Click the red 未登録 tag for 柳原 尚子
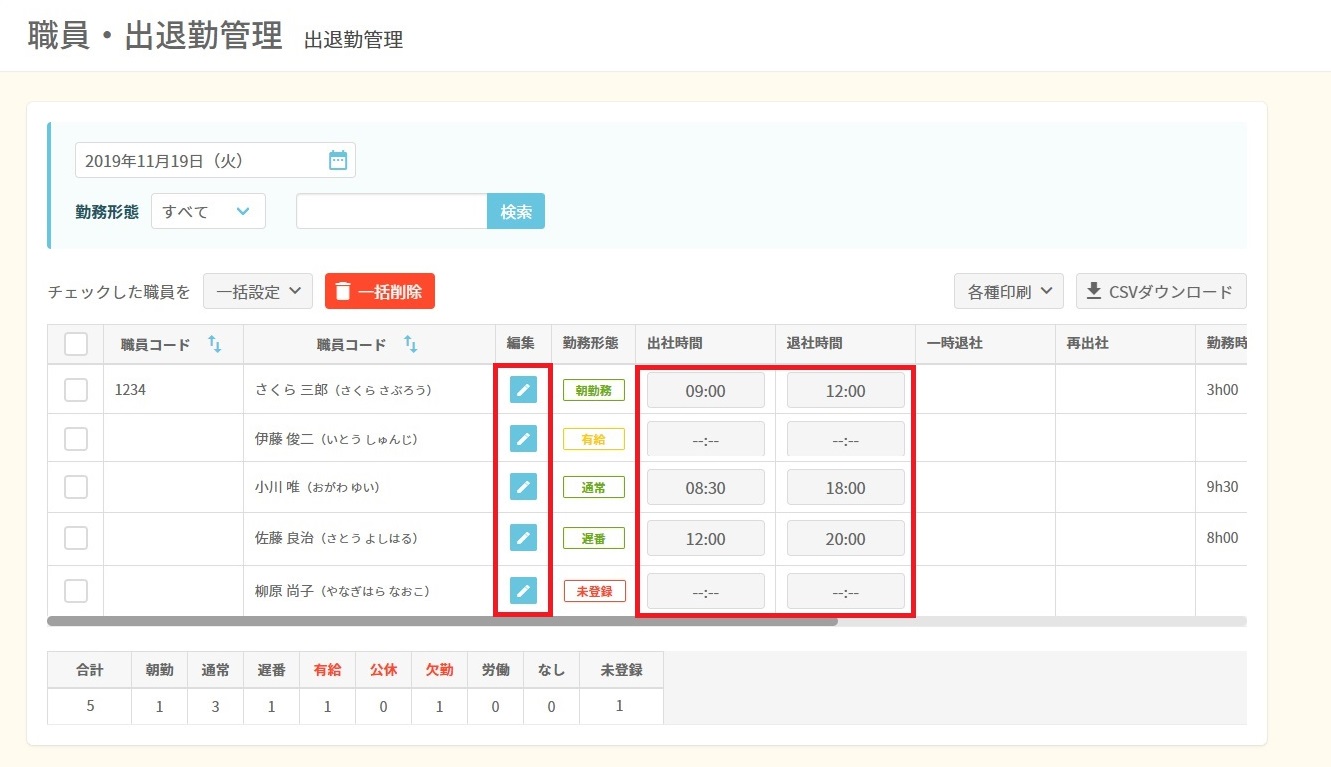 [x=594, y=590]
